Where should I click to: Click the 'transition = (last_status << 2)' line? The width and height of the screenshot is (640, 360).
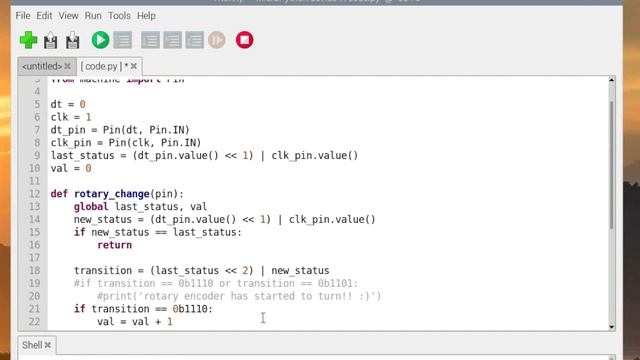click(x=202, y=271)
